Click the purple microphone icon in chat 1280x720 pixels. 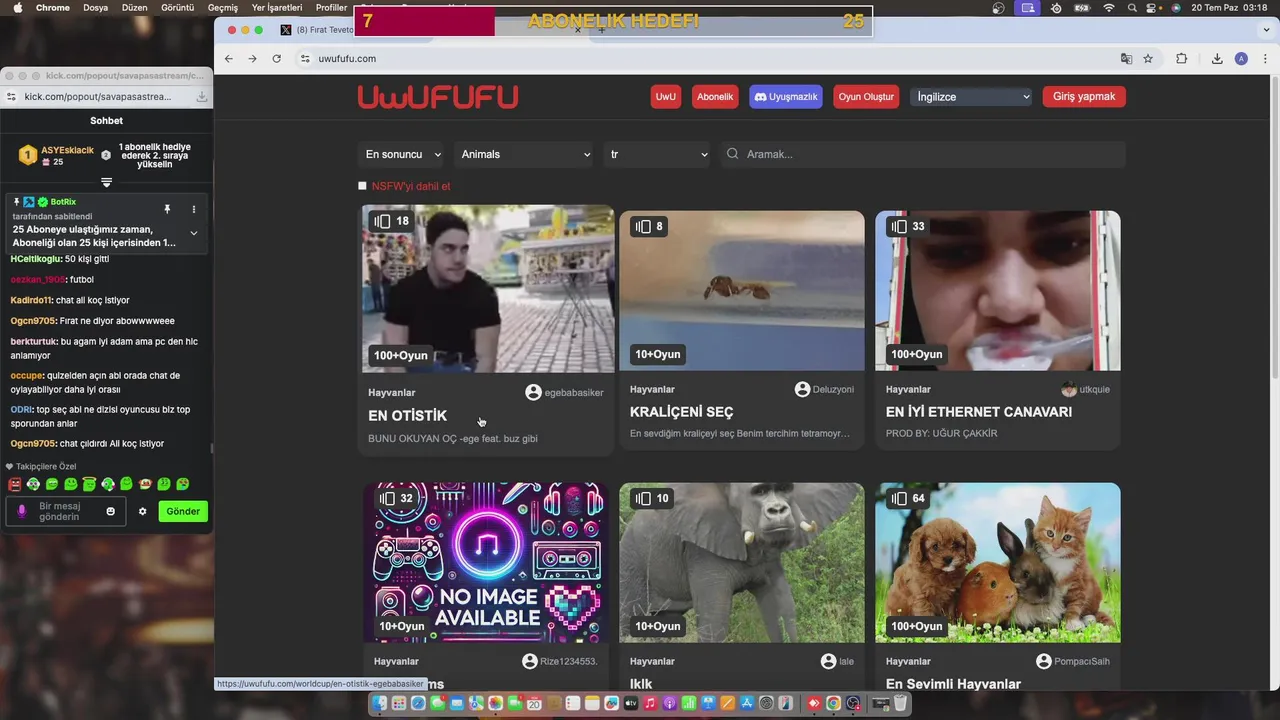22,511
